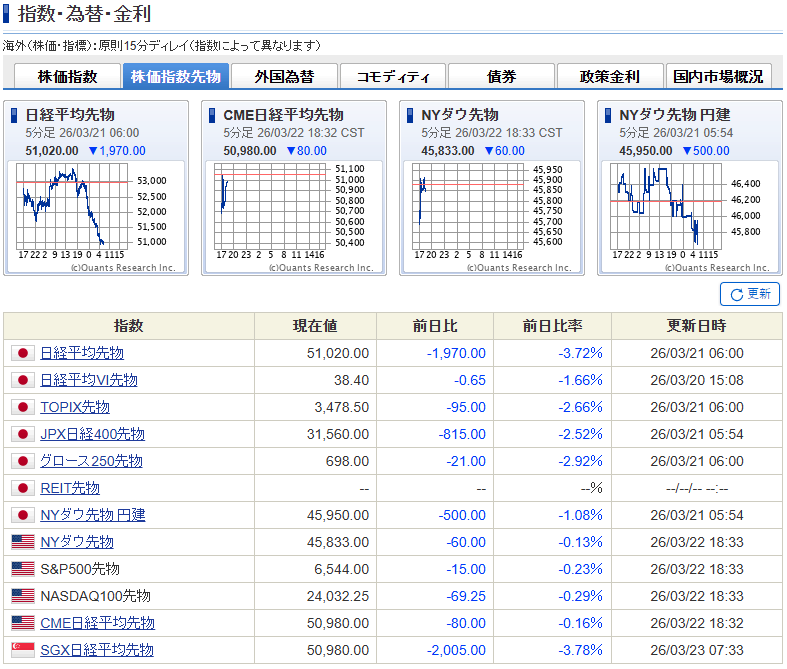Open the 国内市場概況 tab
The height and width of the screenshot is (669, 787).
click(718, 76)
